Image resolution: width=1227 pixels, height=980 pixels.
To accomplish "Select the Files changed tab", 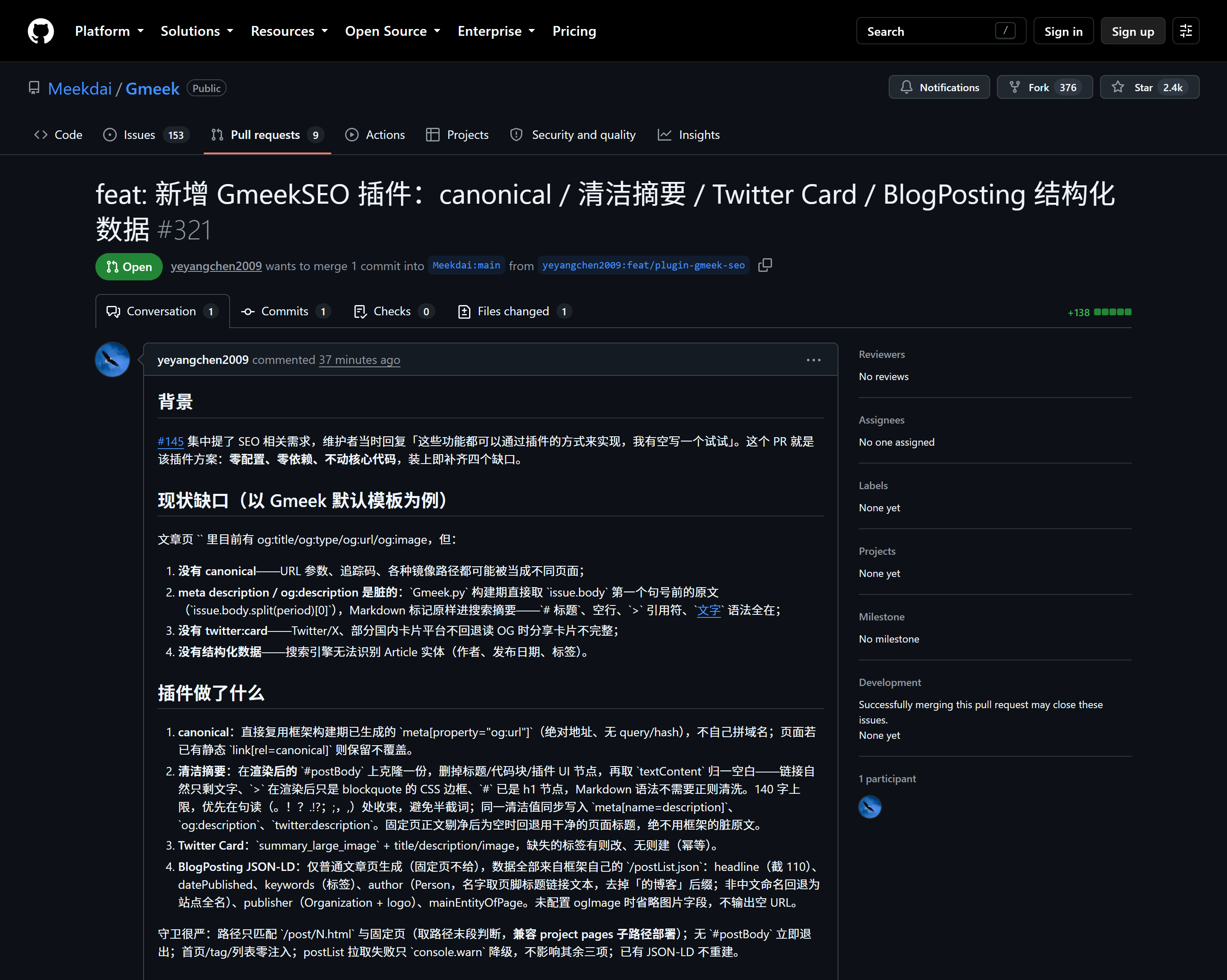I will click(515, 311).
